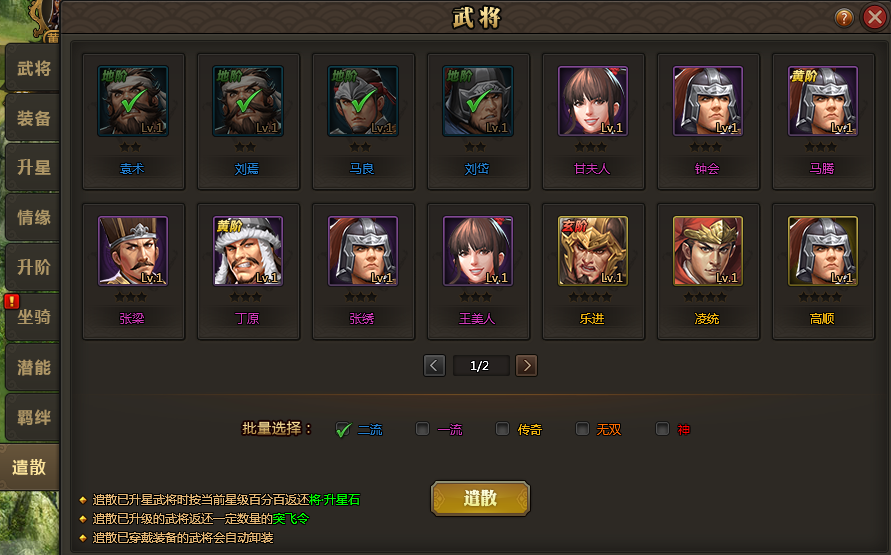Click the yellow 遣散 dismiss button
Viewport: 891px width, 555px height.
480,498
